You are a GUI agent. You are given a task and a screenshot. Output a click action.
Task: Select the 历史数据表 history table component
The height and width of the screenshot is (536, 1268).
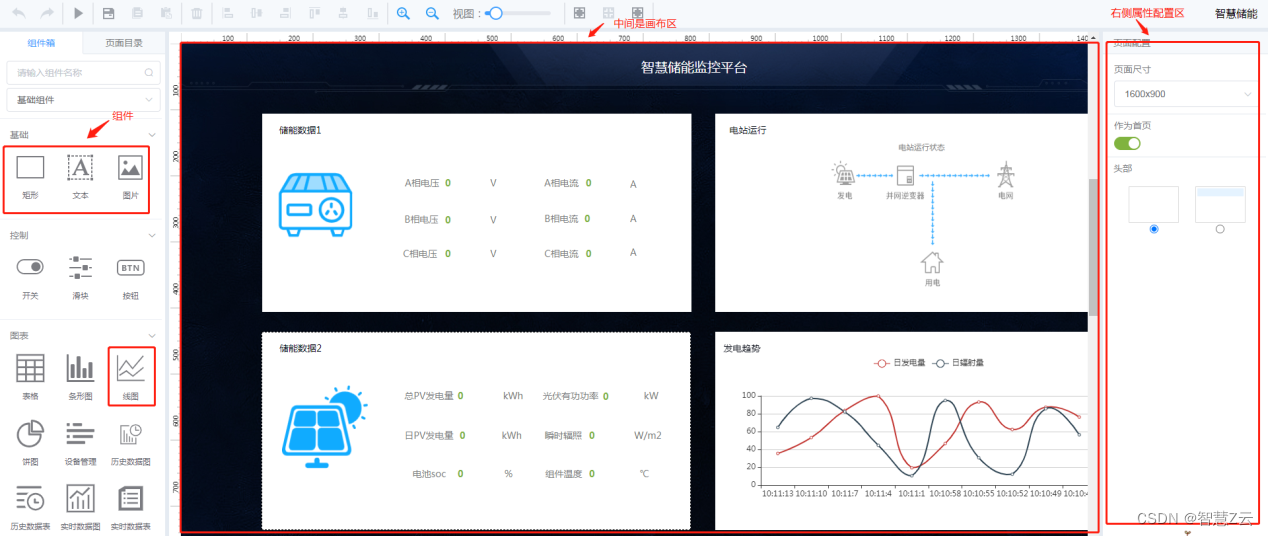(x=30, y=506)
